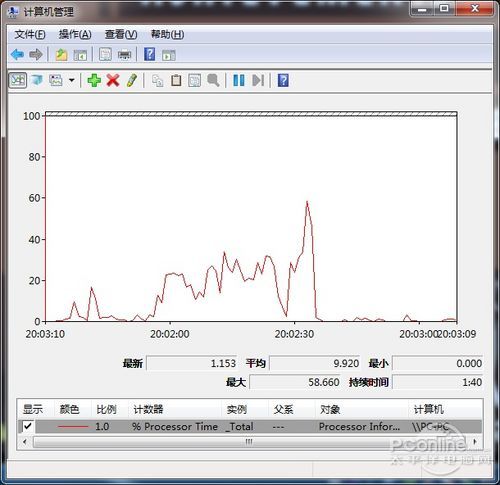Pause the display with the freeze button

pyautogui.click(x=239, y=80)
